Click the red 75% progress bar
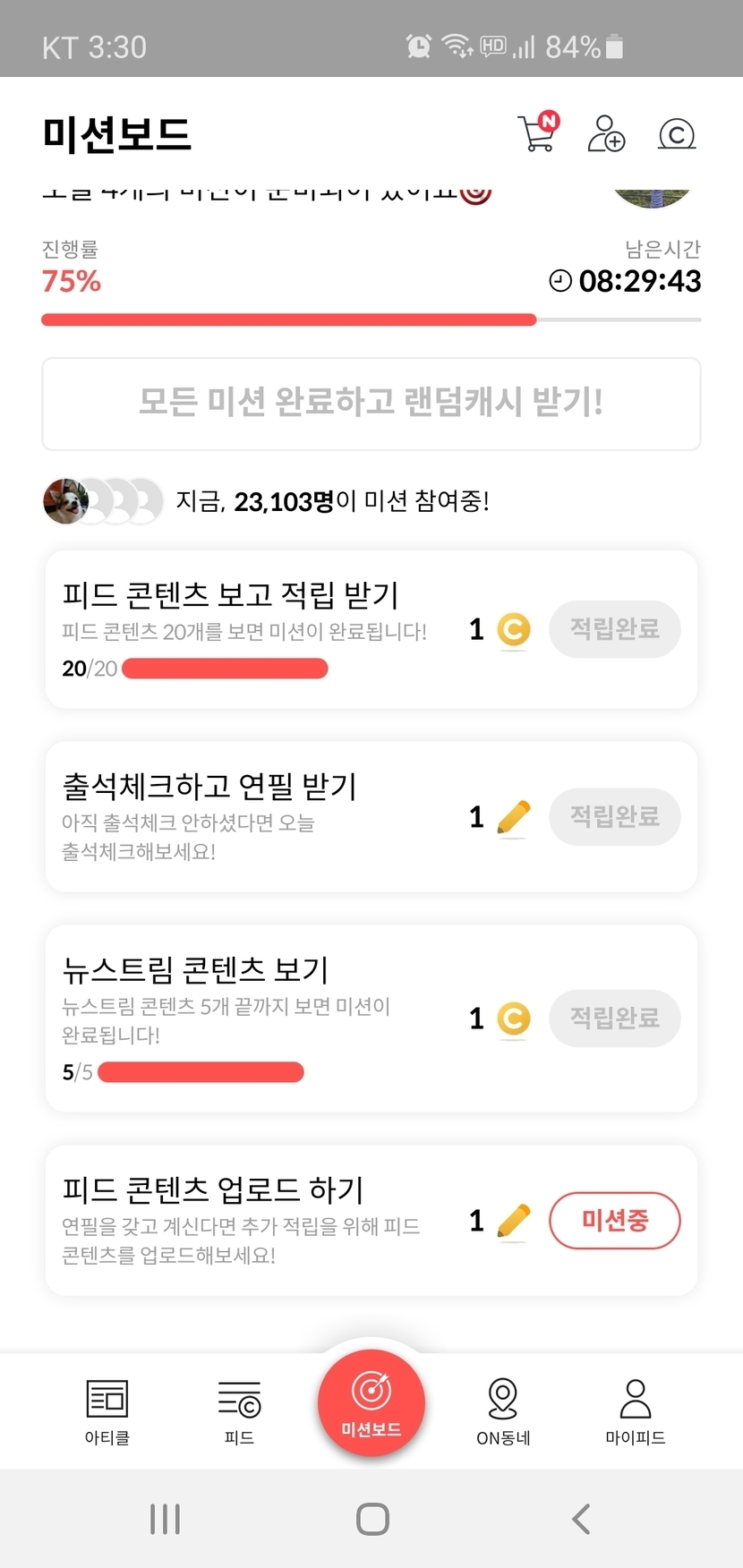This screenshot has height=1568, width=743. pyautogui.click(x=288, y=320)
